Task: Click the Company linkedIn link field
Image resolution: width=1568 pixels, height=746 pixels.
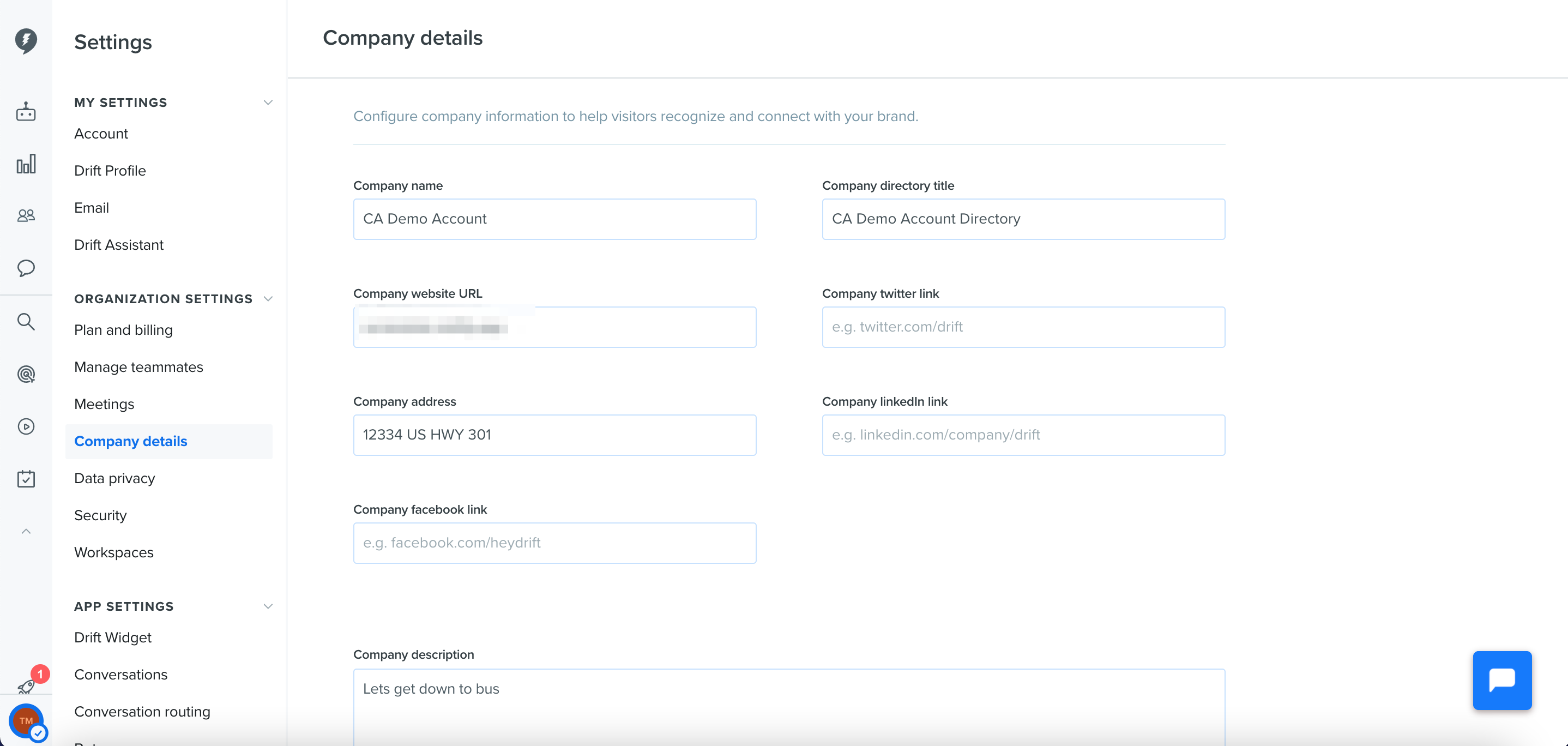Action: point(1023,435)
